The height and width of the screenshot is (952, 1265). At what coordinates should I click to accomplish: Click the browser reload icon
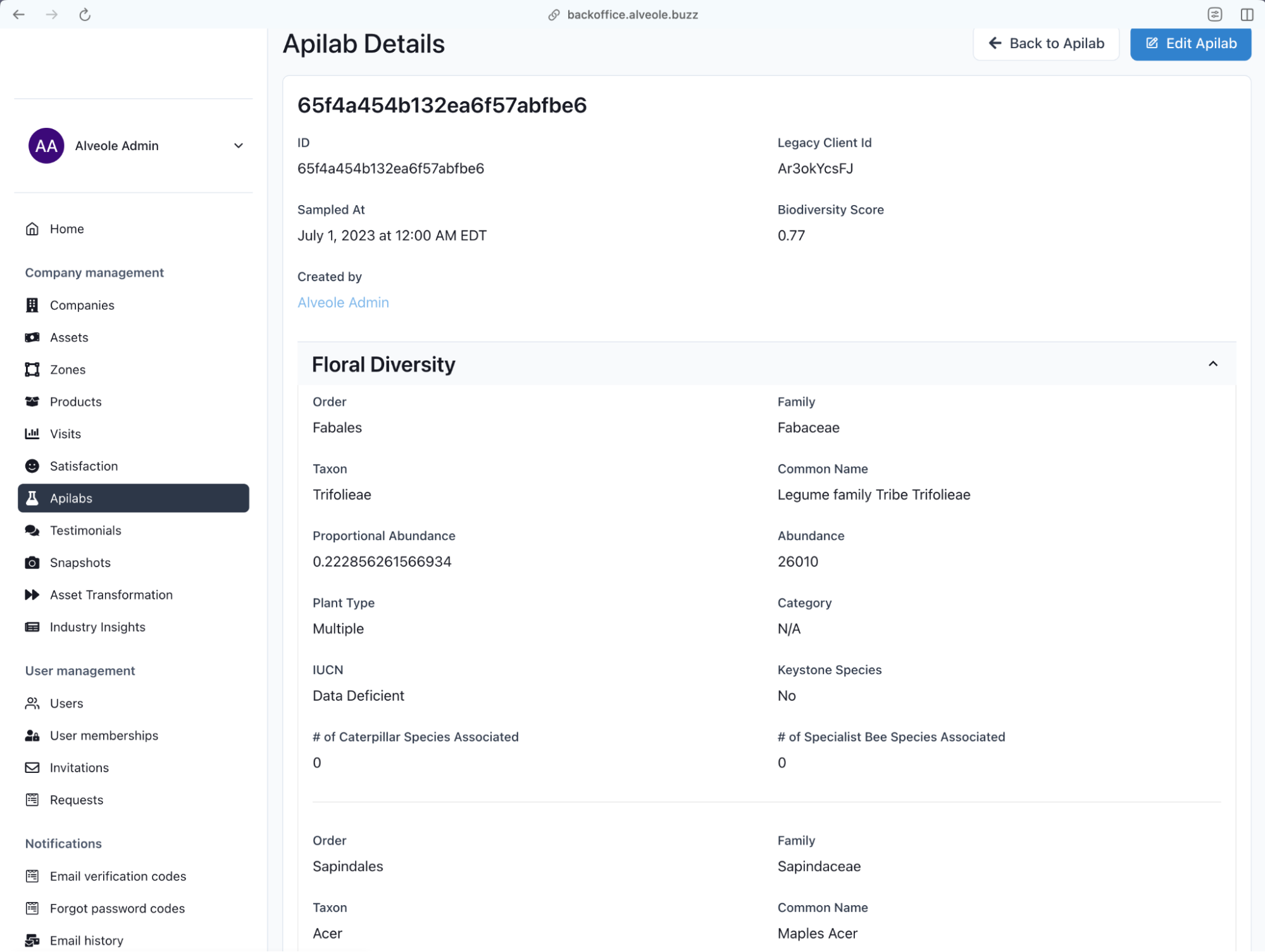click(85, 15)
